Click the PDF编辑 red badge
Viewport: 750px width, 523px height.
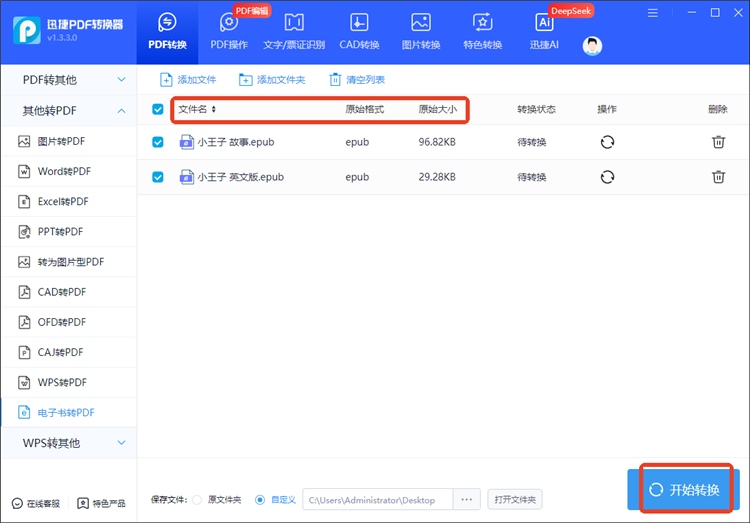coord(252,11)
